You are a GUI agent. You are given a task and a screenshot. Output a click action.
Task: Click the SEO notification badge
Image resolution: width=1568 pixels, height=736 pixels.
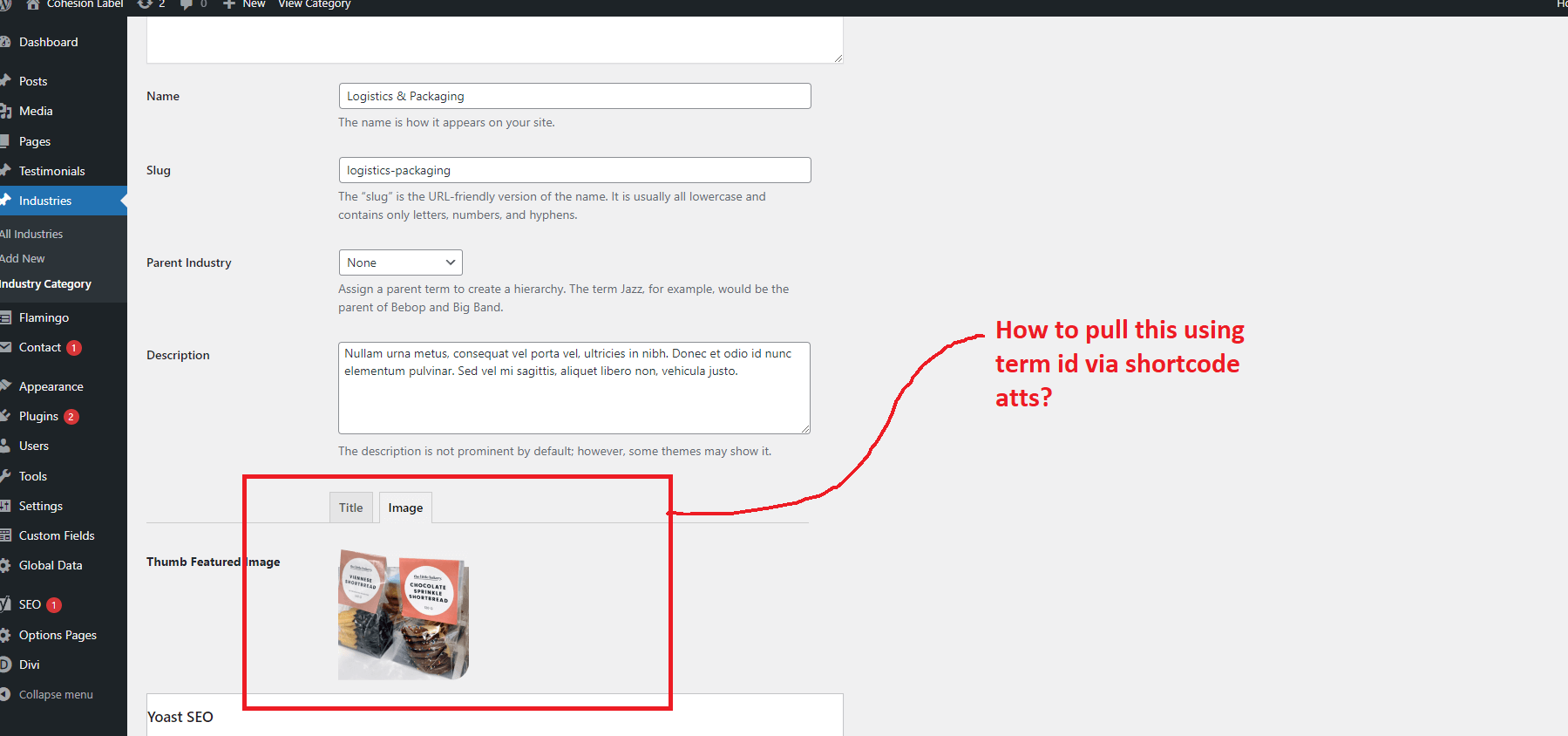coord(54,605)
